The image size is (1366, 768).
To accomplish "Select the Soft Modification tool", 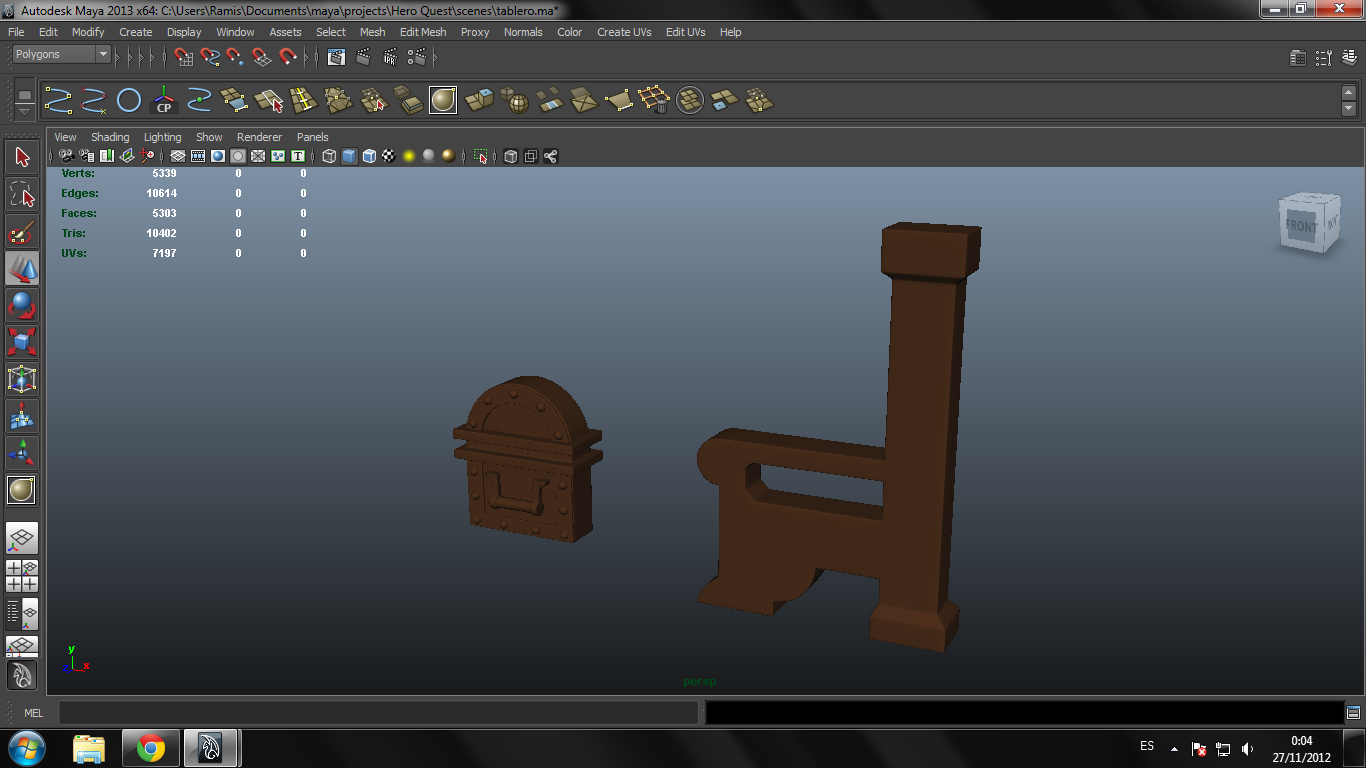I will coord(22,416).
